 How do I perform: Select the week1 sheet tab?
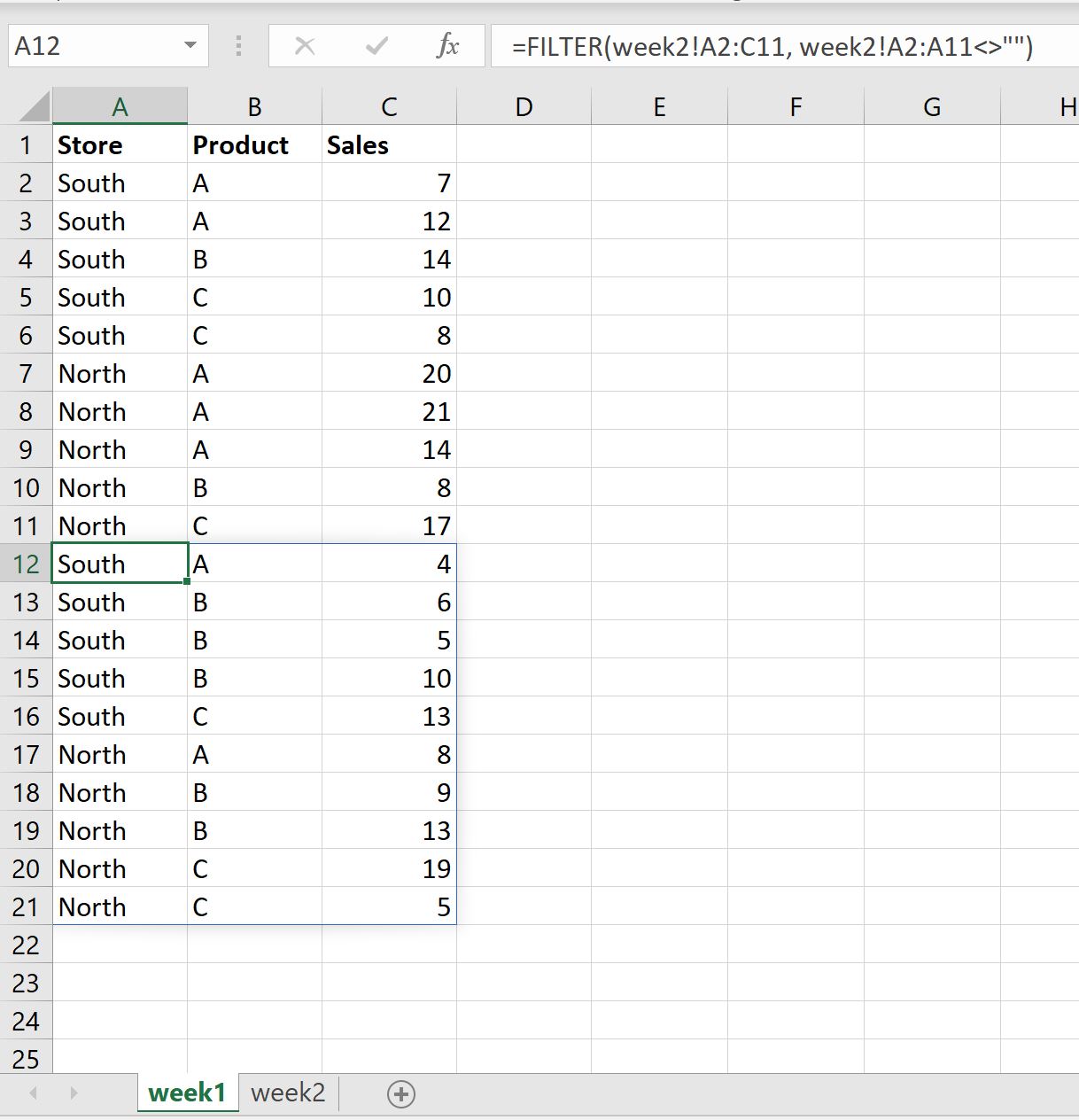[x=187, y=1093]
